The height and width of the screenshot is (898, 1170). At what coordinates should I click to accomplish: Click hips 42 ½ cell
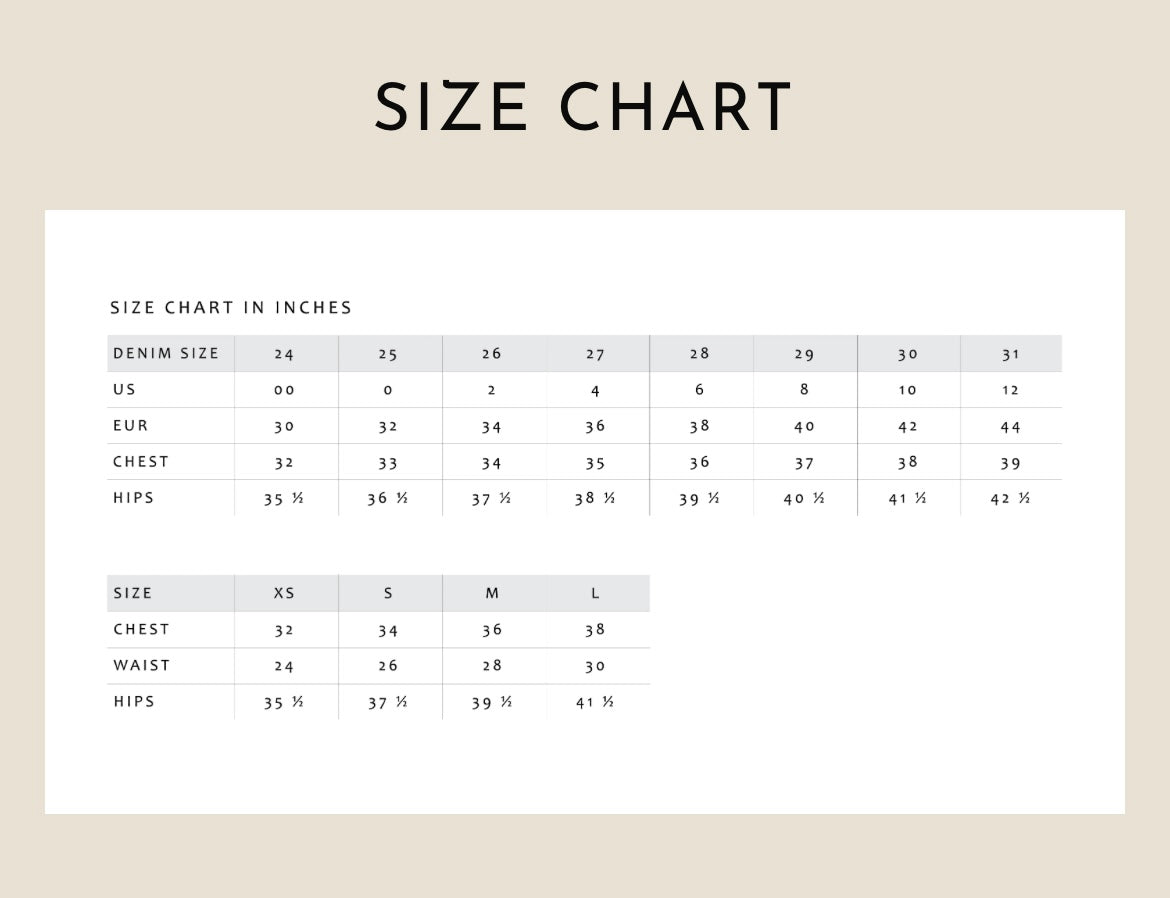point(1011,499)
